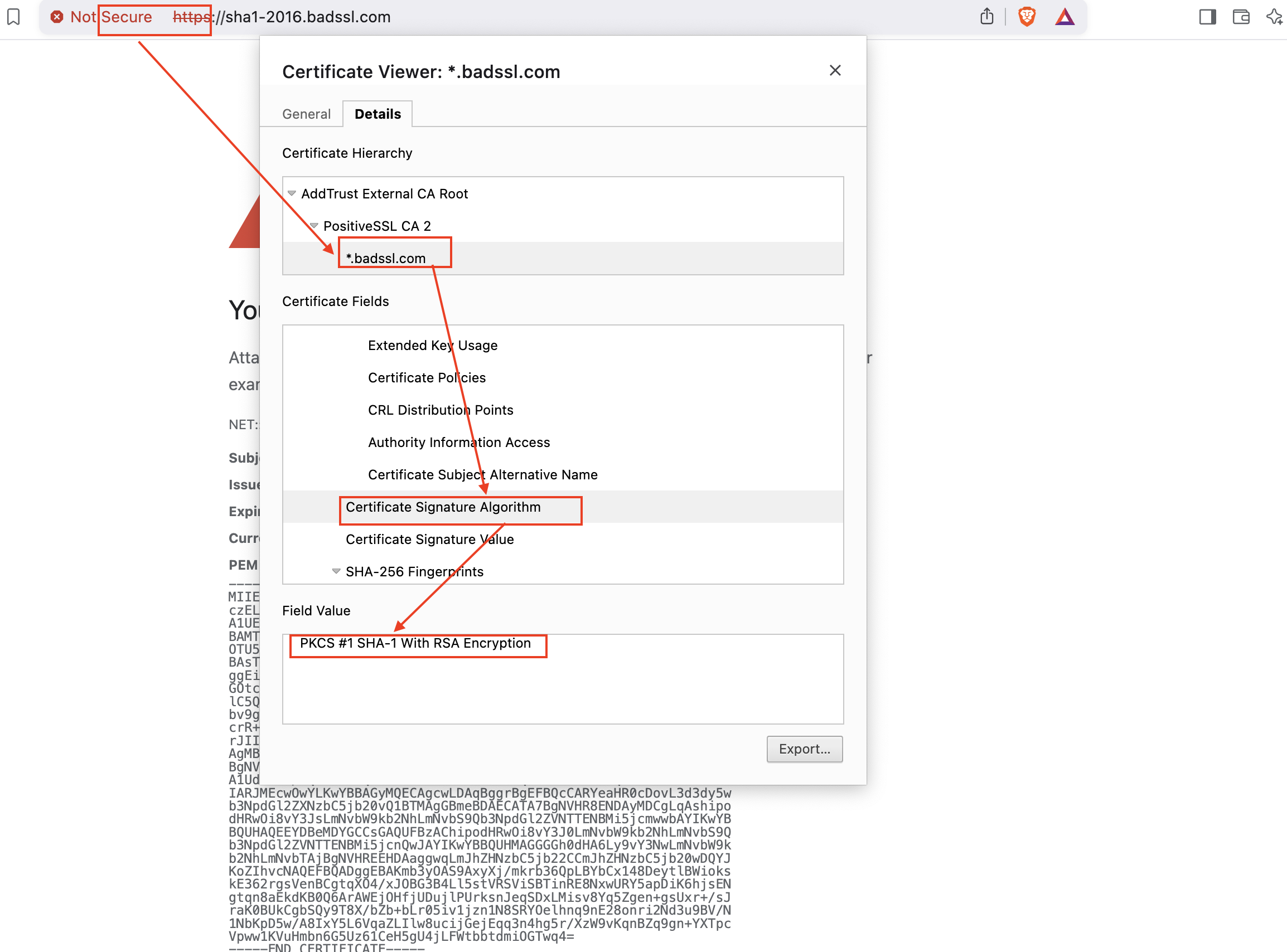The height and width of the screenshot is (952, 1287).
Task: Collapse the AddTrust External CA Root triangle
Action: point(292,193)
